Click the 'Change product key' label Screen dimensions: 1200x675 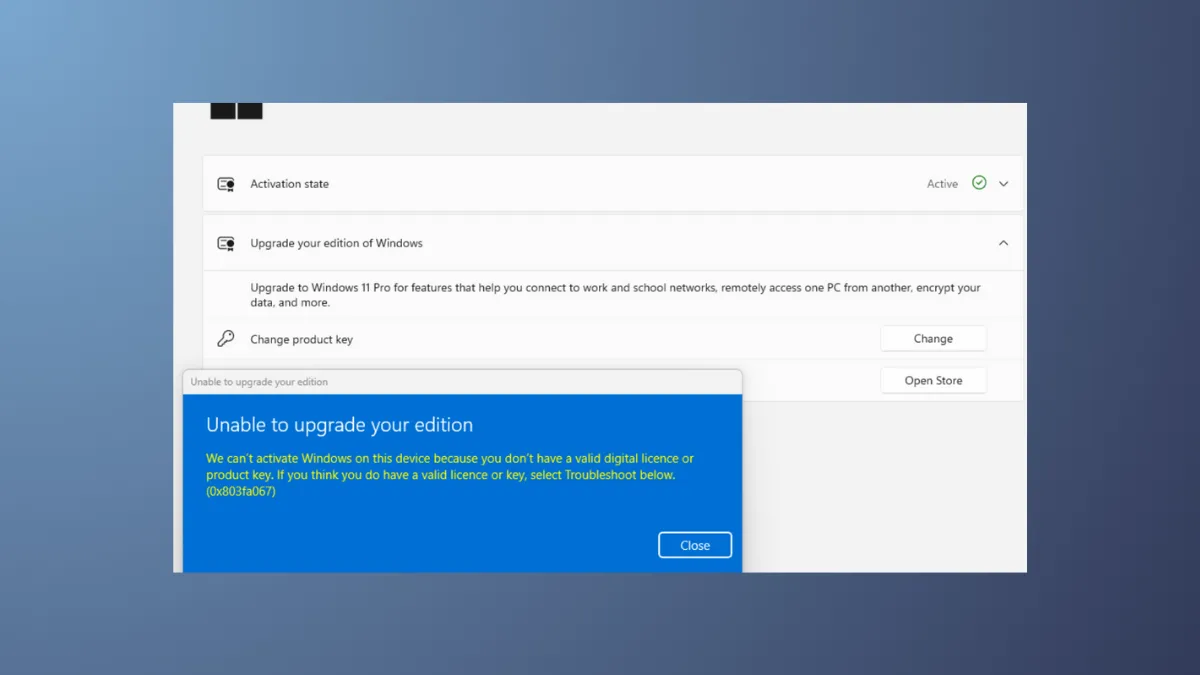coord(301,340)
